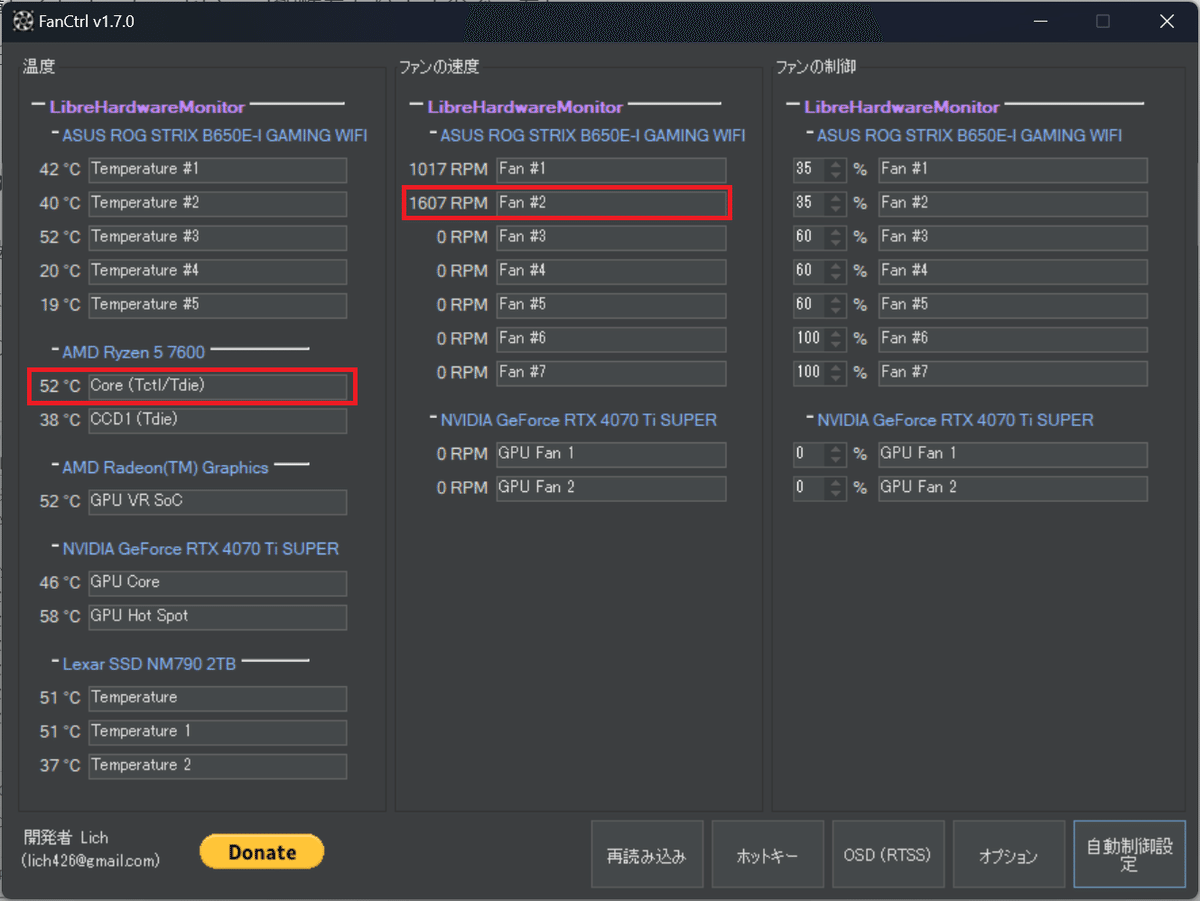
Task: Click the Fan #3 speed name field
Action: [x=611, y=237]
